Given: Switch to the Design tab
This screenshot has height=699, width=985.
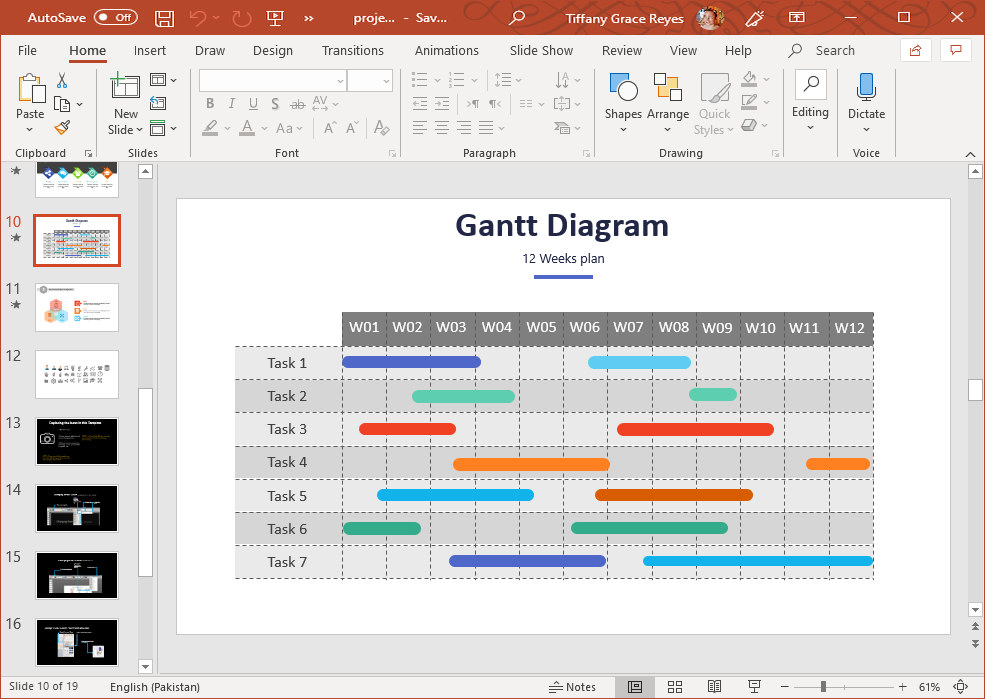Looking at the screenshot, I should (273, 50).
